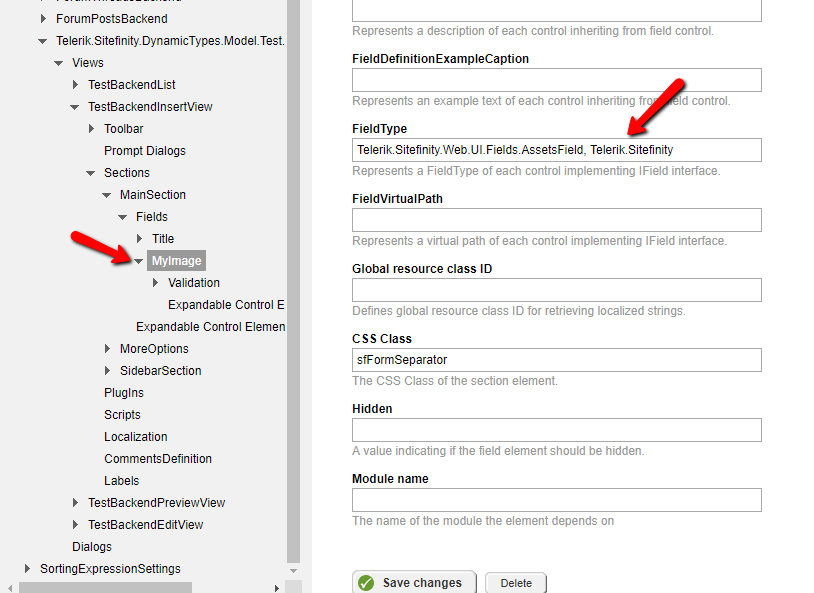Click the tree horizontal scrollbar right arrow

tap(277, 588)
